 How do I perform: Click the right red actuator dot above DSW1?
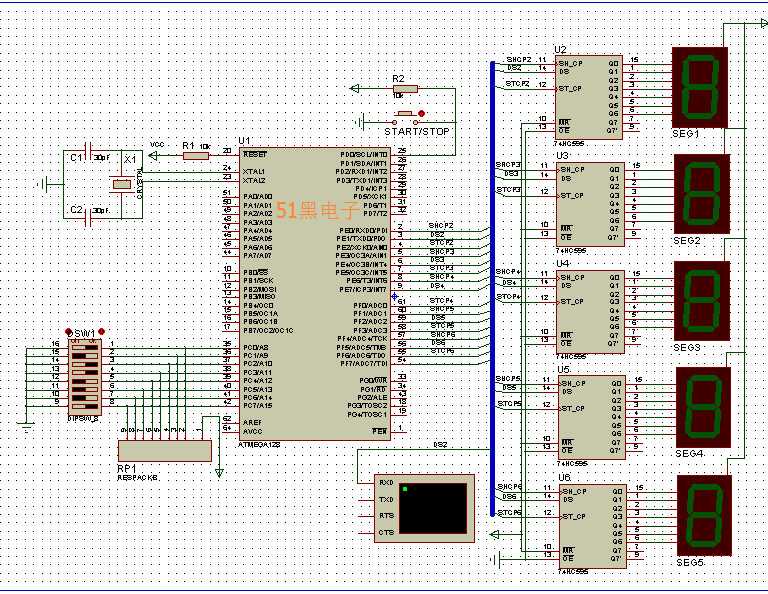pyautogui.click(x=101, y=332)
